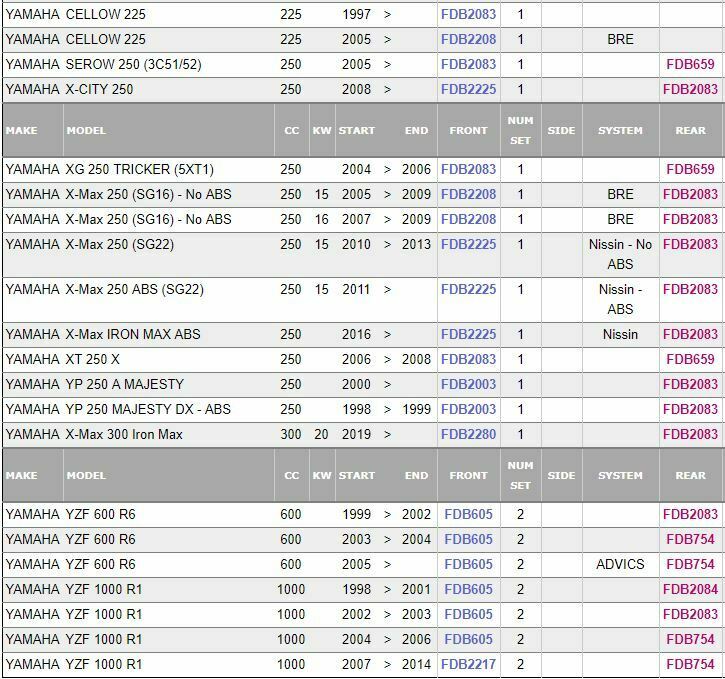Select "XT 250 X" model cell
This screenshot has width=725, height=679.
pyautogui.click(x=92, y=359)
